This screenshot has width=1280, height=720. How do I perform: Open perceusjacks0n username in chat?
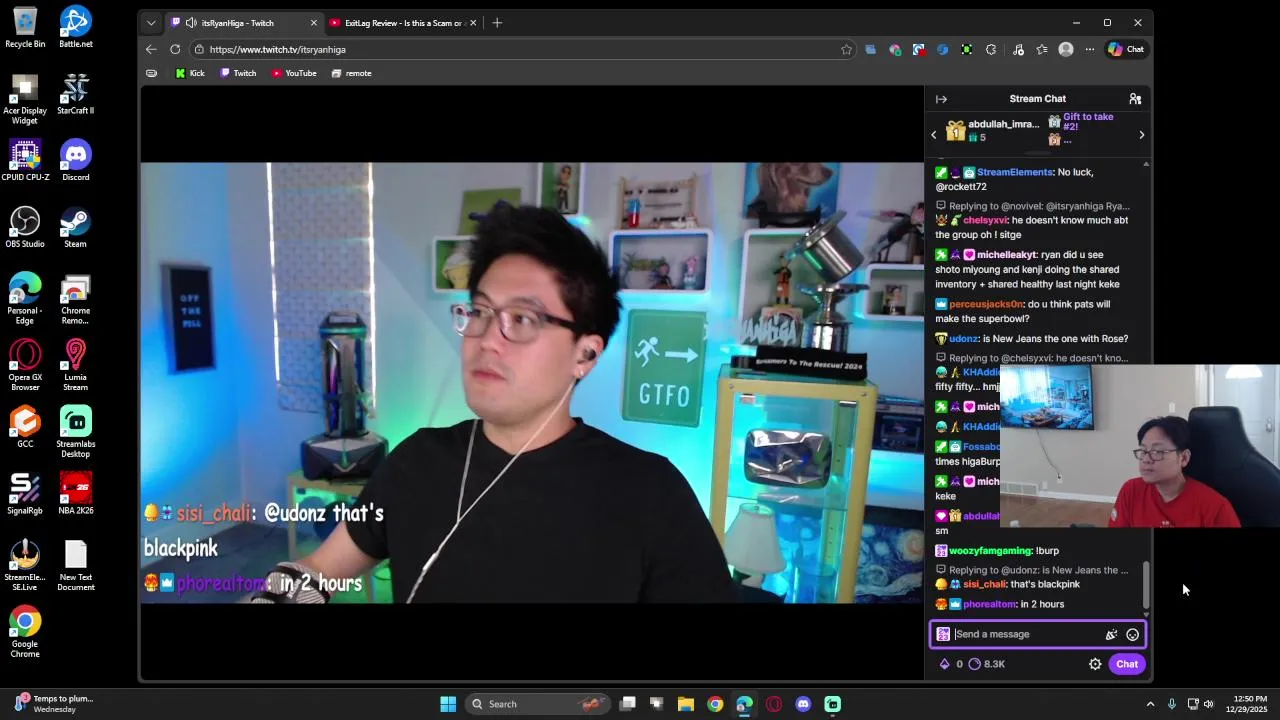[986, 304]
